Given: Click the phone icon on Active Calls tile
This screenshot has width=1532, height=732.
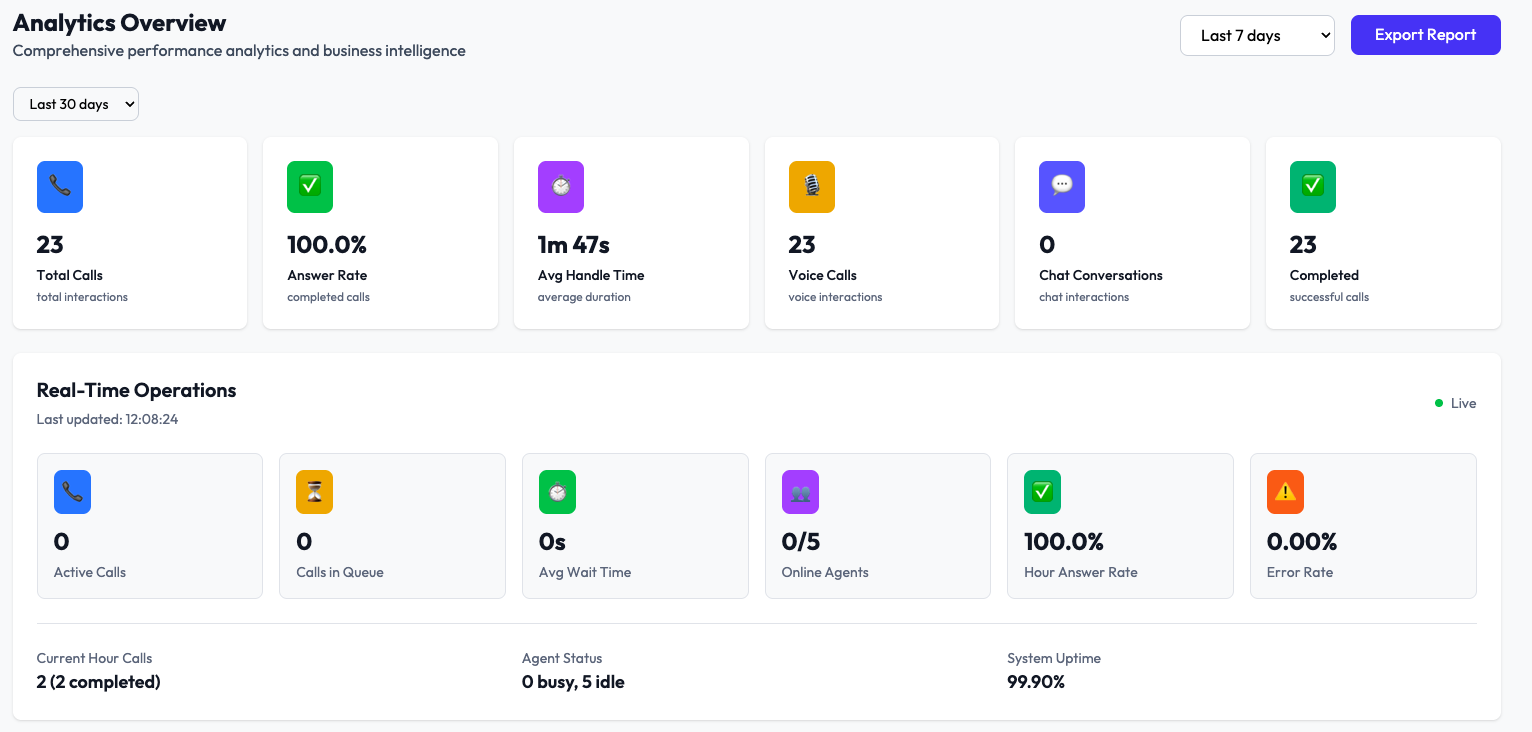Looking at the screenshot, I should pos(72,492).
